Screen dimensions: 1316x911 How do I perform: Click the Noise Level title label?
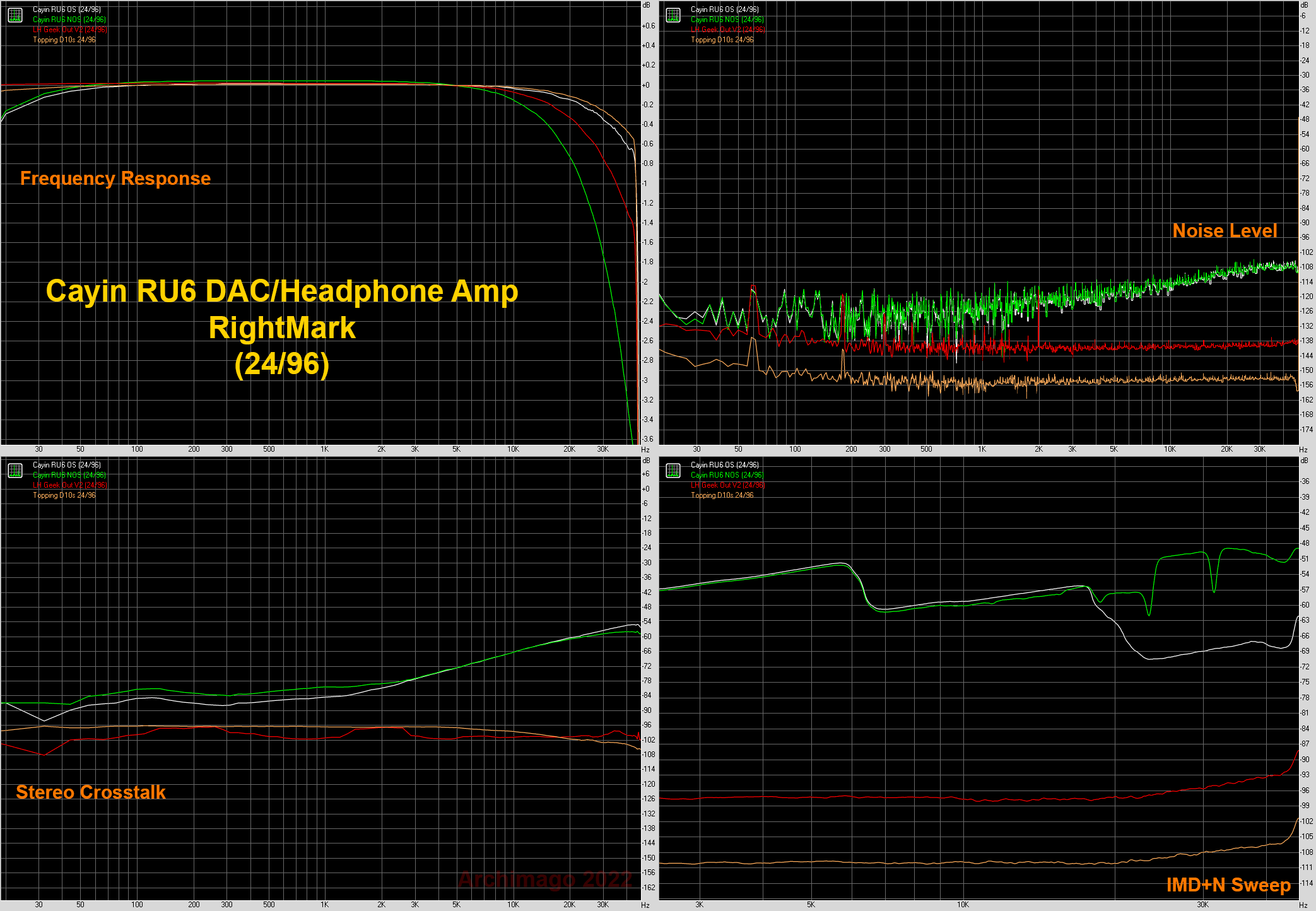click(1224, 231)
